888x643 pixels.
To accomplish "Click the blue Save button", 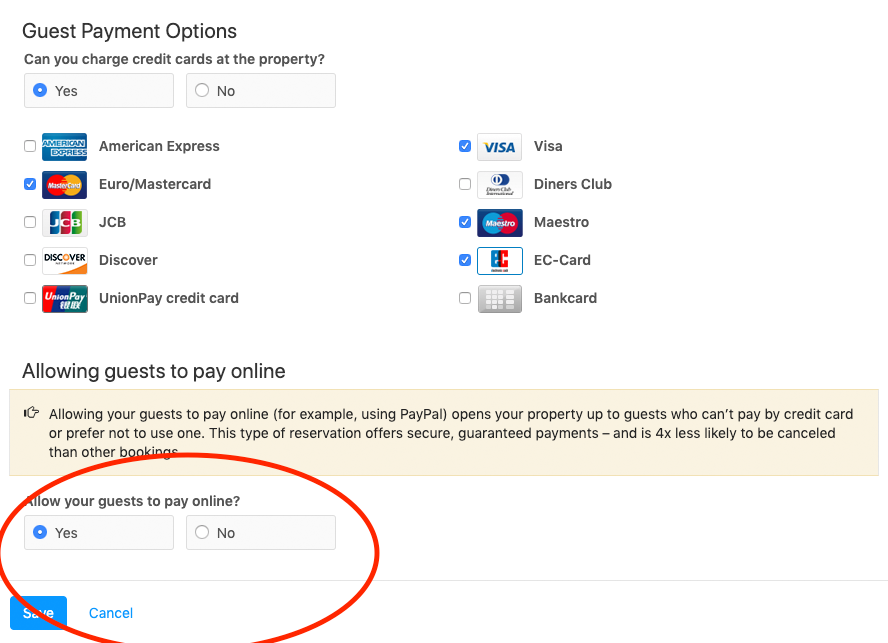I will [39, 613].
